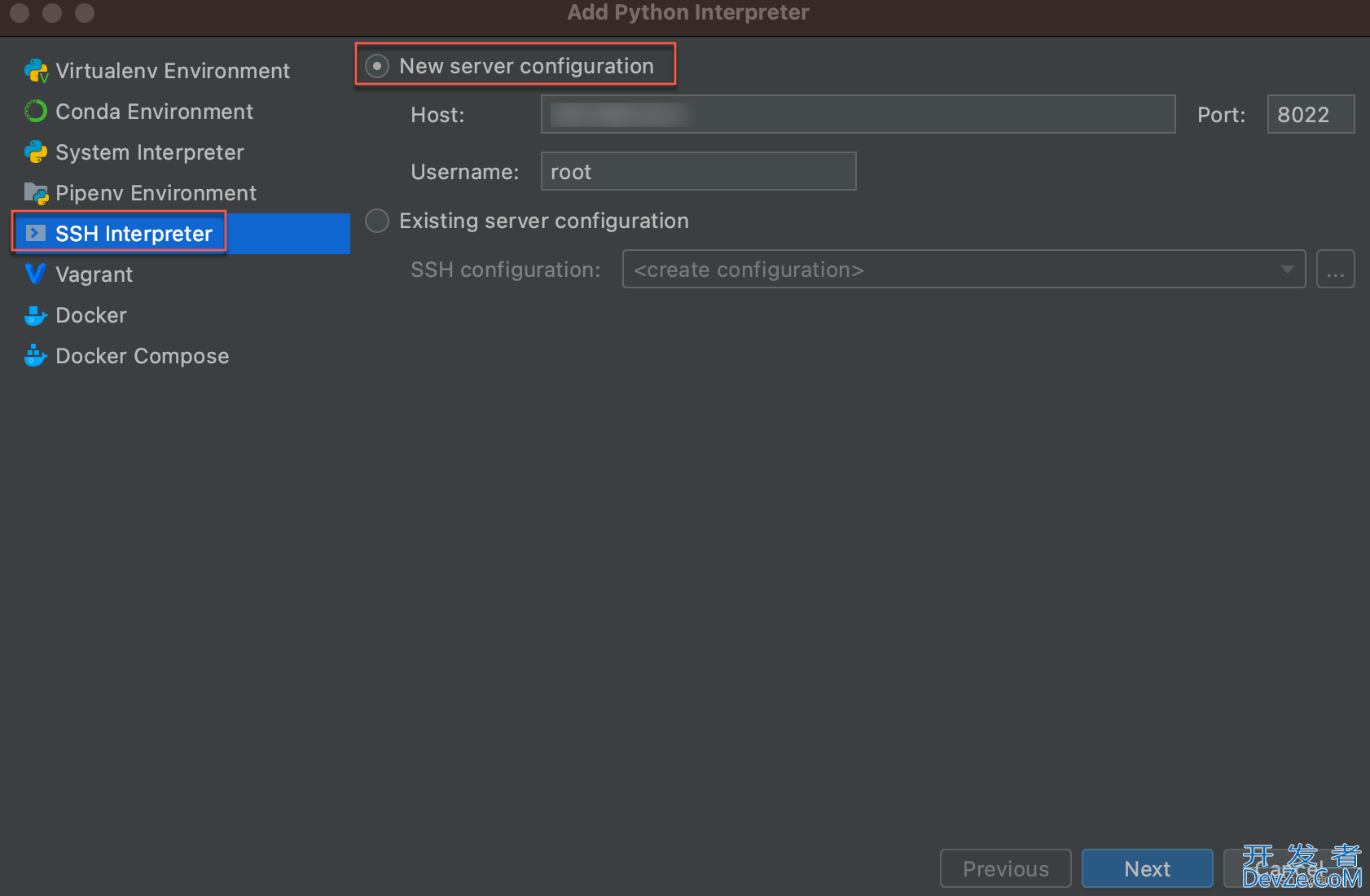The width and height of the screenshot is (1370, 896).
Task: Focus the Host input field
Action: point(858,114)
